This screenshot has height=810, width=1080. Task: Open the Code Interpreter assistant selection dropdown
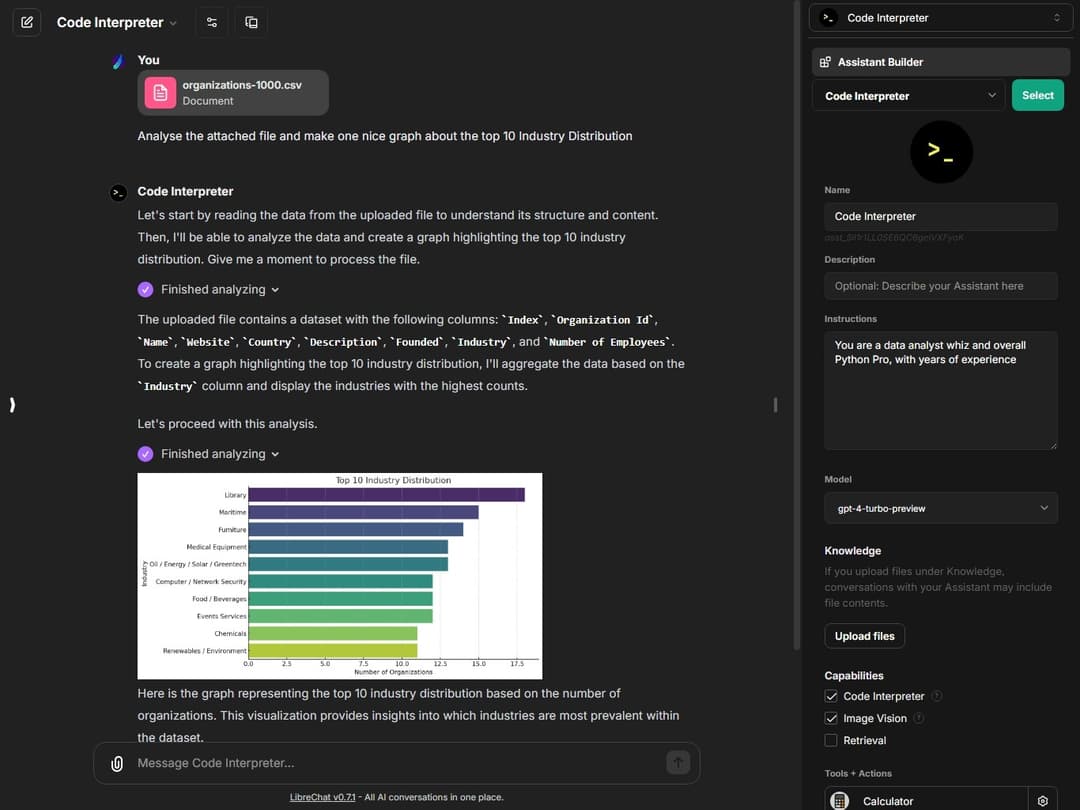(x=909, y=96)
